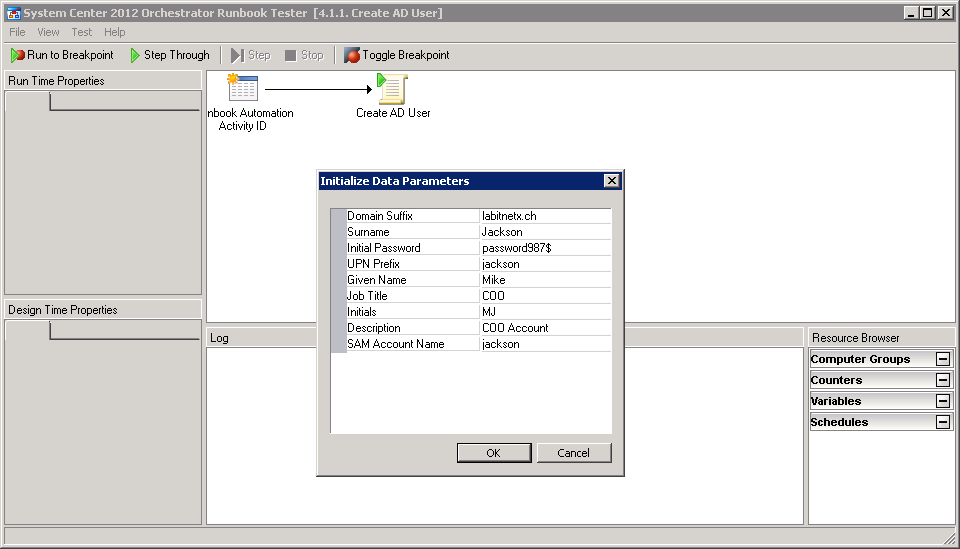The height and width of the screenshot is (549, 960).
Task: Collapse the Variables section
Action: [x=942, y=401]
